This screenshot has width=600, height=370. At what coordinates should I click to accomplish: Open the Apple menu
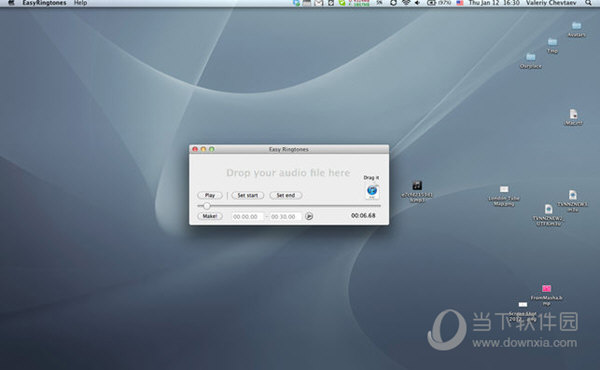tap(11, 3)
